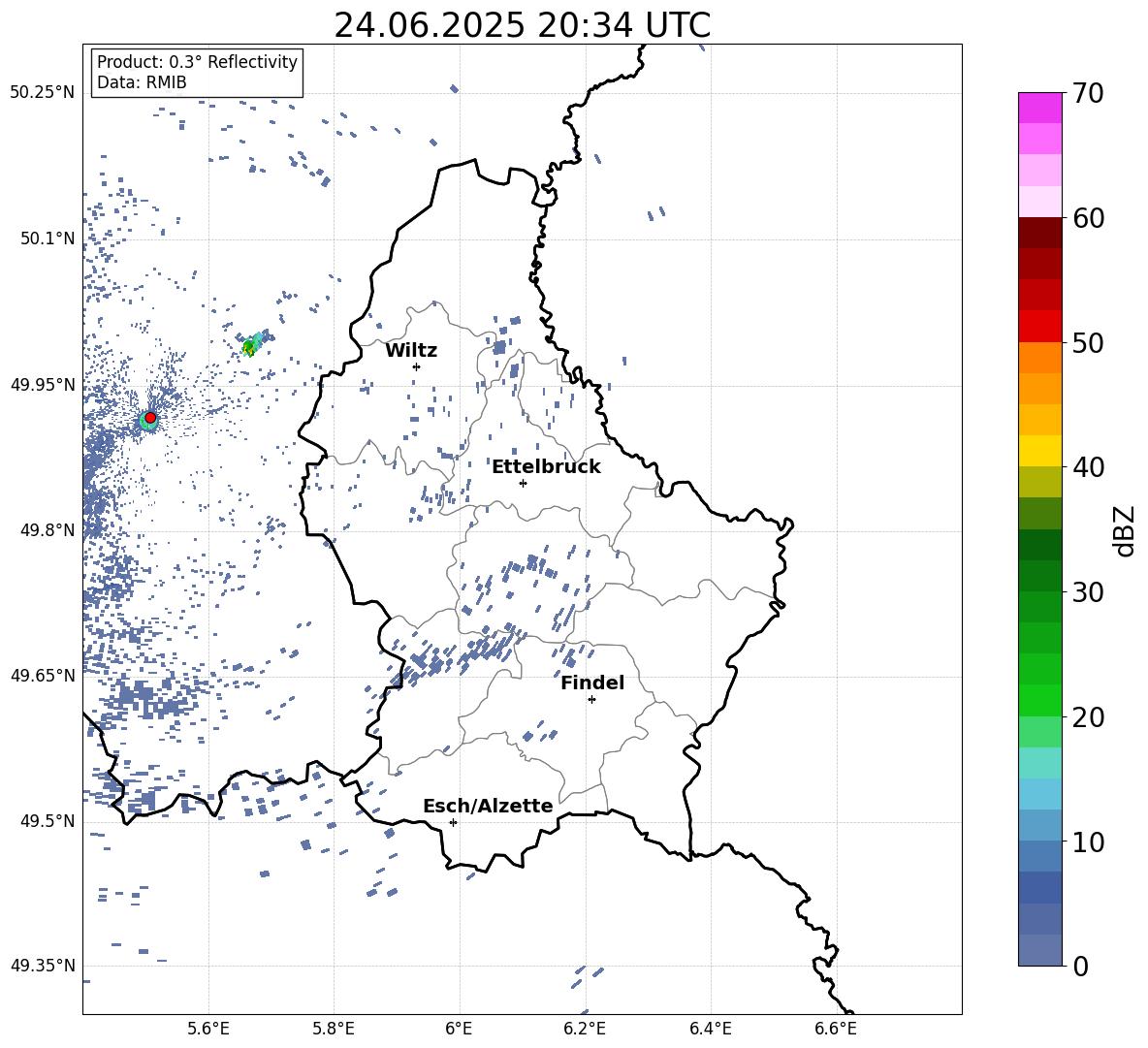This screenshot has height=1048, width=1148.
Task: Click the 70 tick on colorbar
Action: (1088, 94)
